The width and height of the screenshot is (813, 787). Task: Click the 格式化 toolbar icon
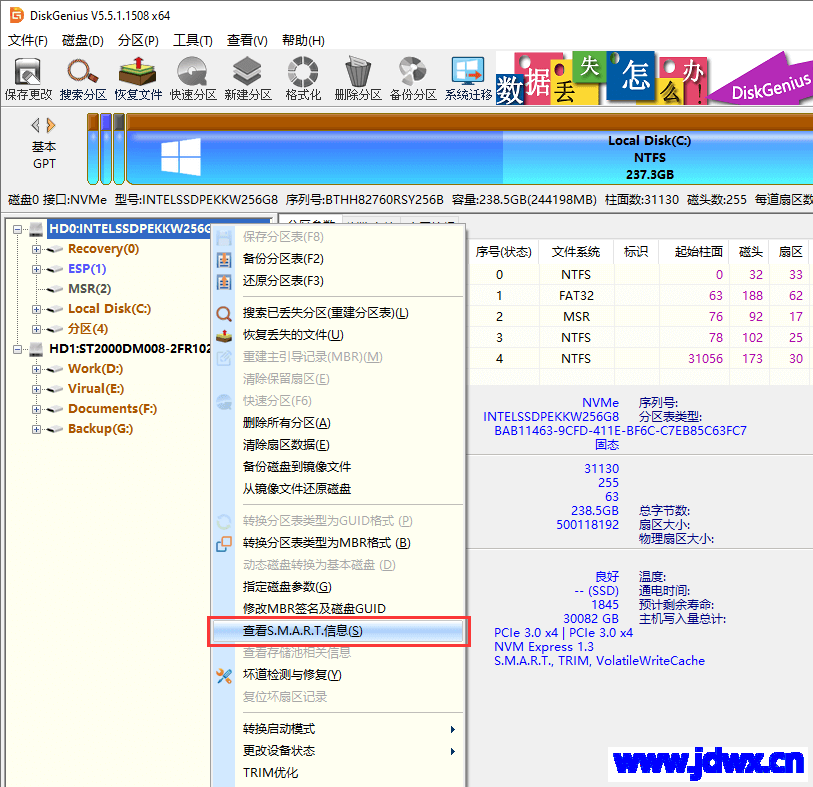click(303, 72)
